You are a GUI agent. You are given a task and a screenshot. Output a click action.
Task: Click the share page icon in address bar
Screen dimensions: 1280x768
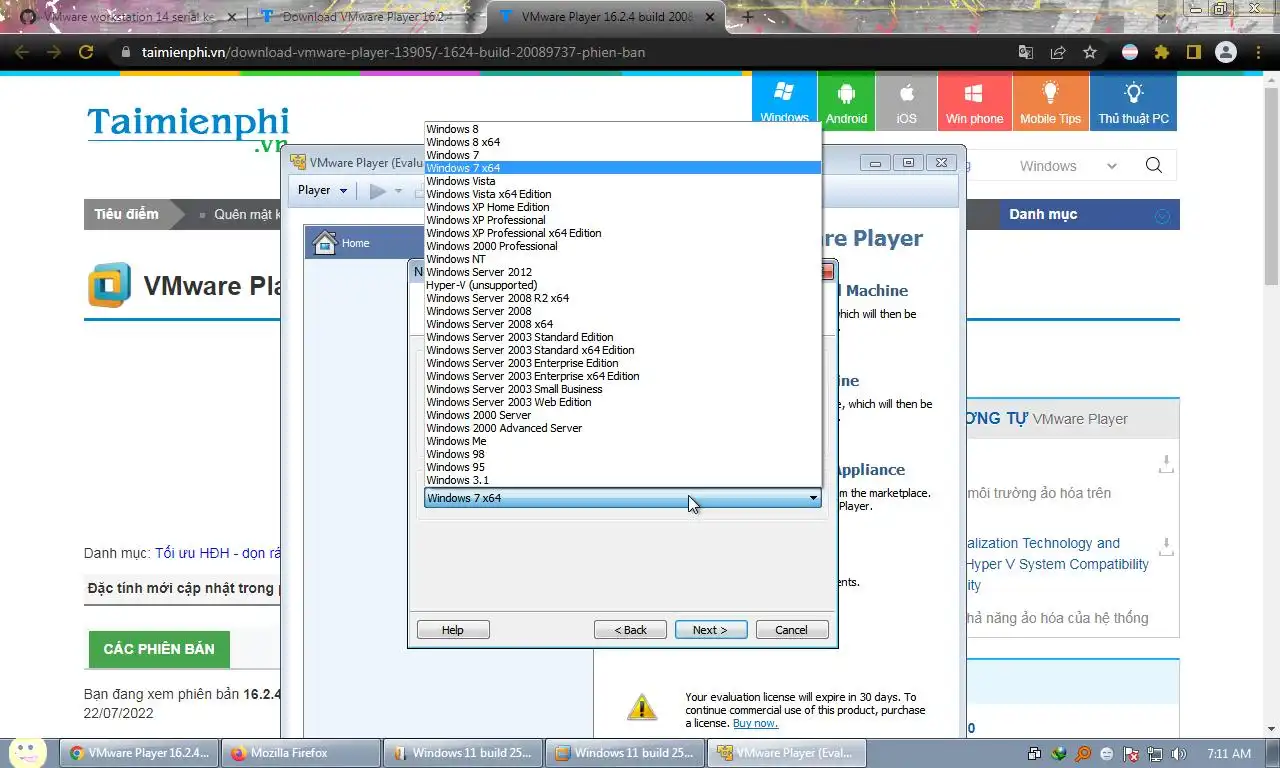click(1058, 52)
